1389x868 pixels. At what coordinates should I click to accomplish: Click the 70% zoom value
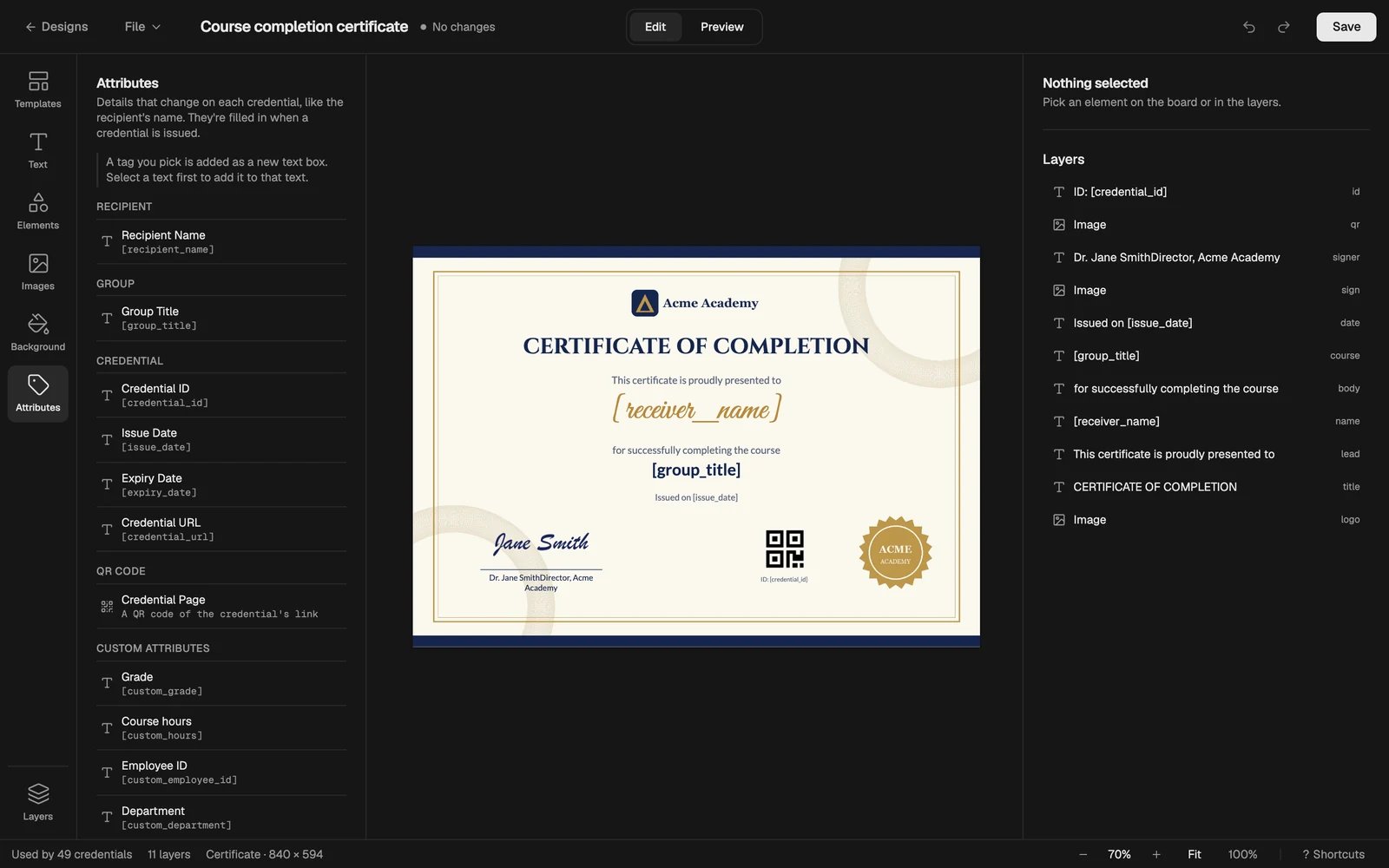point(1119,854)
